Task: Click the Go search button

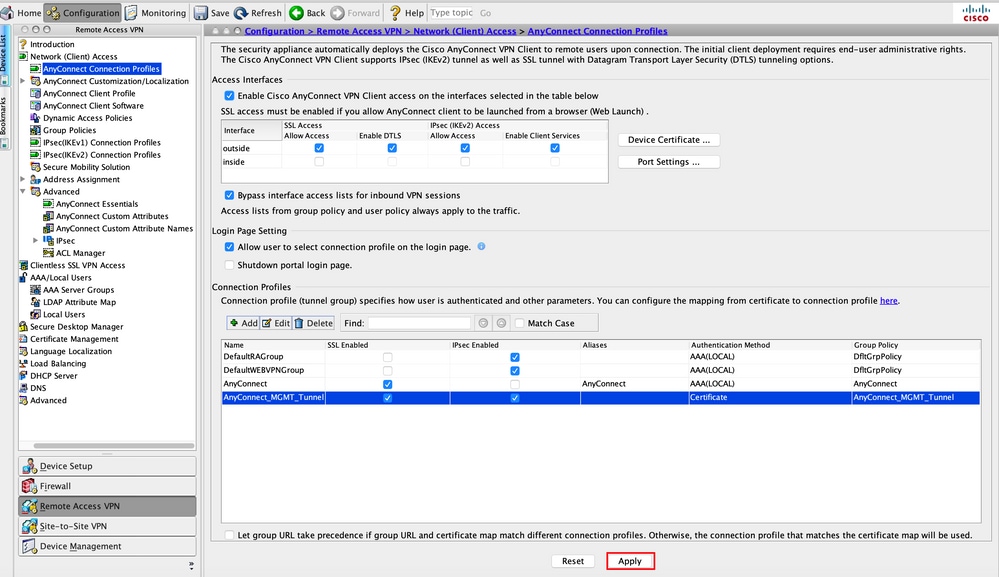Action: 485,13
